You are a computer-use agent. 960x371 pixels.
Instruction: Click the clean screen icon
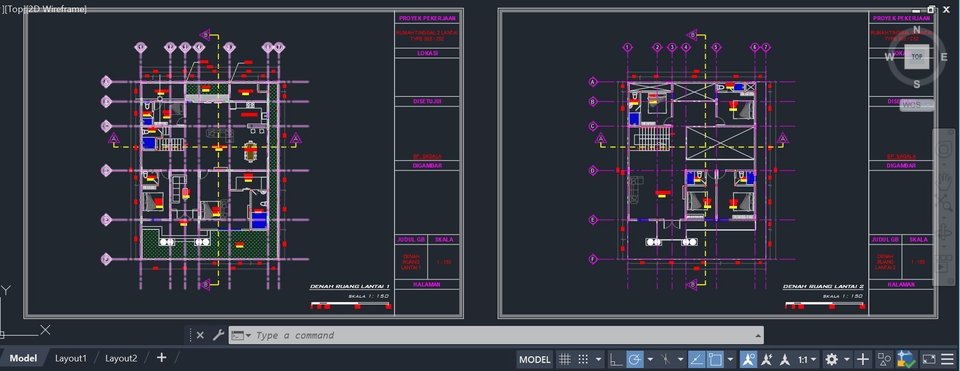[x=929, y=359]
